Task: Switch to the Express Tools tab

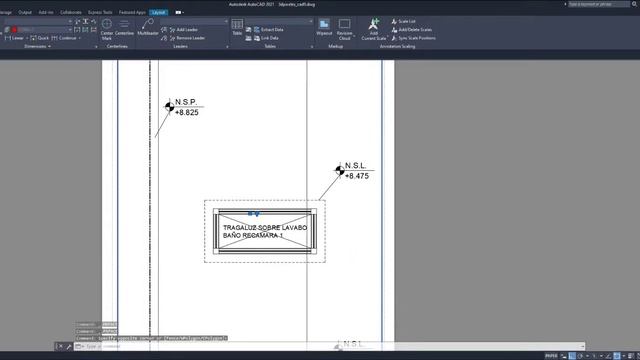Action: point(100,12)
